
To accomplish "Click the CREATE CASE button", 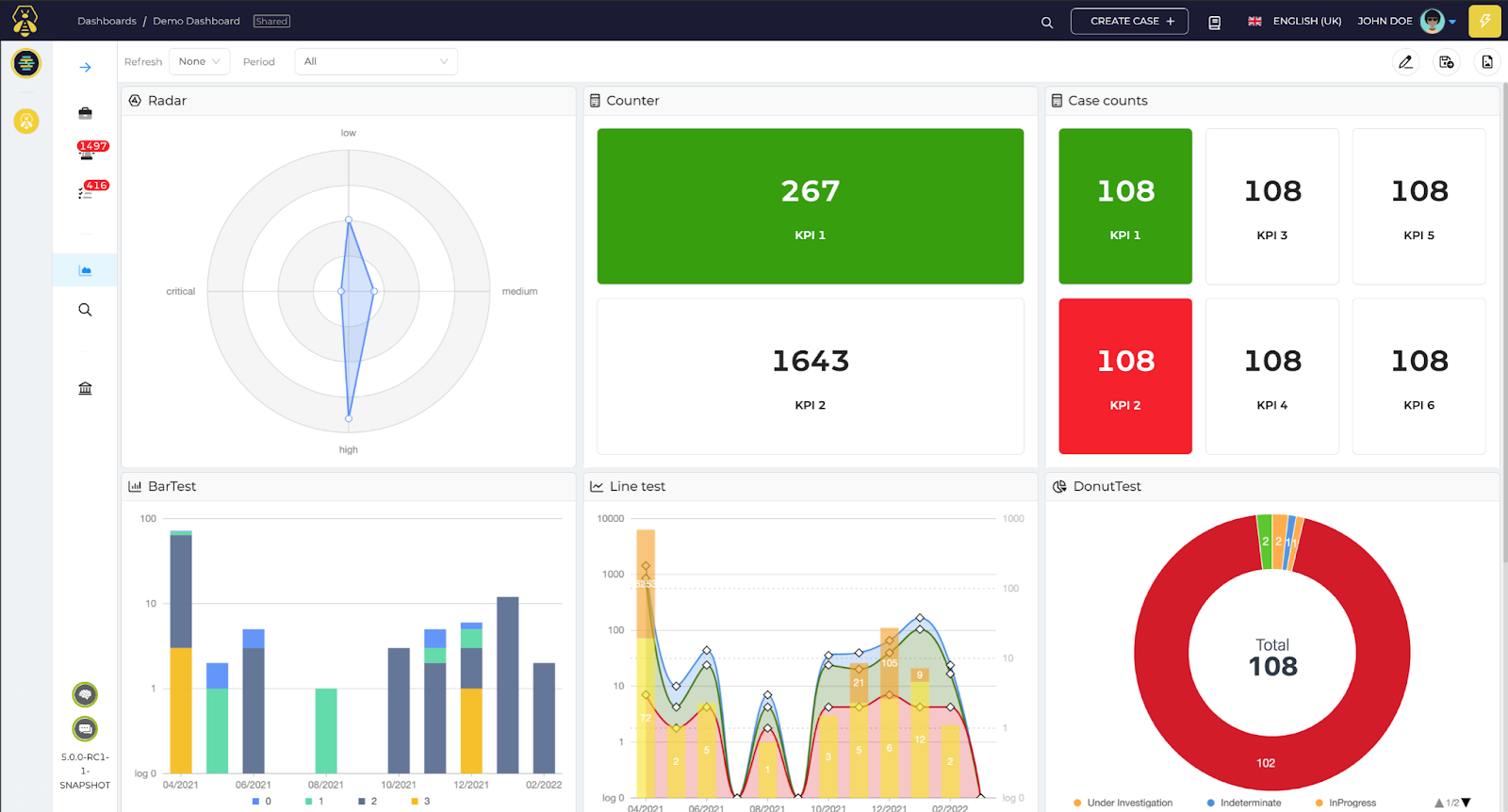I will 1129,21.
